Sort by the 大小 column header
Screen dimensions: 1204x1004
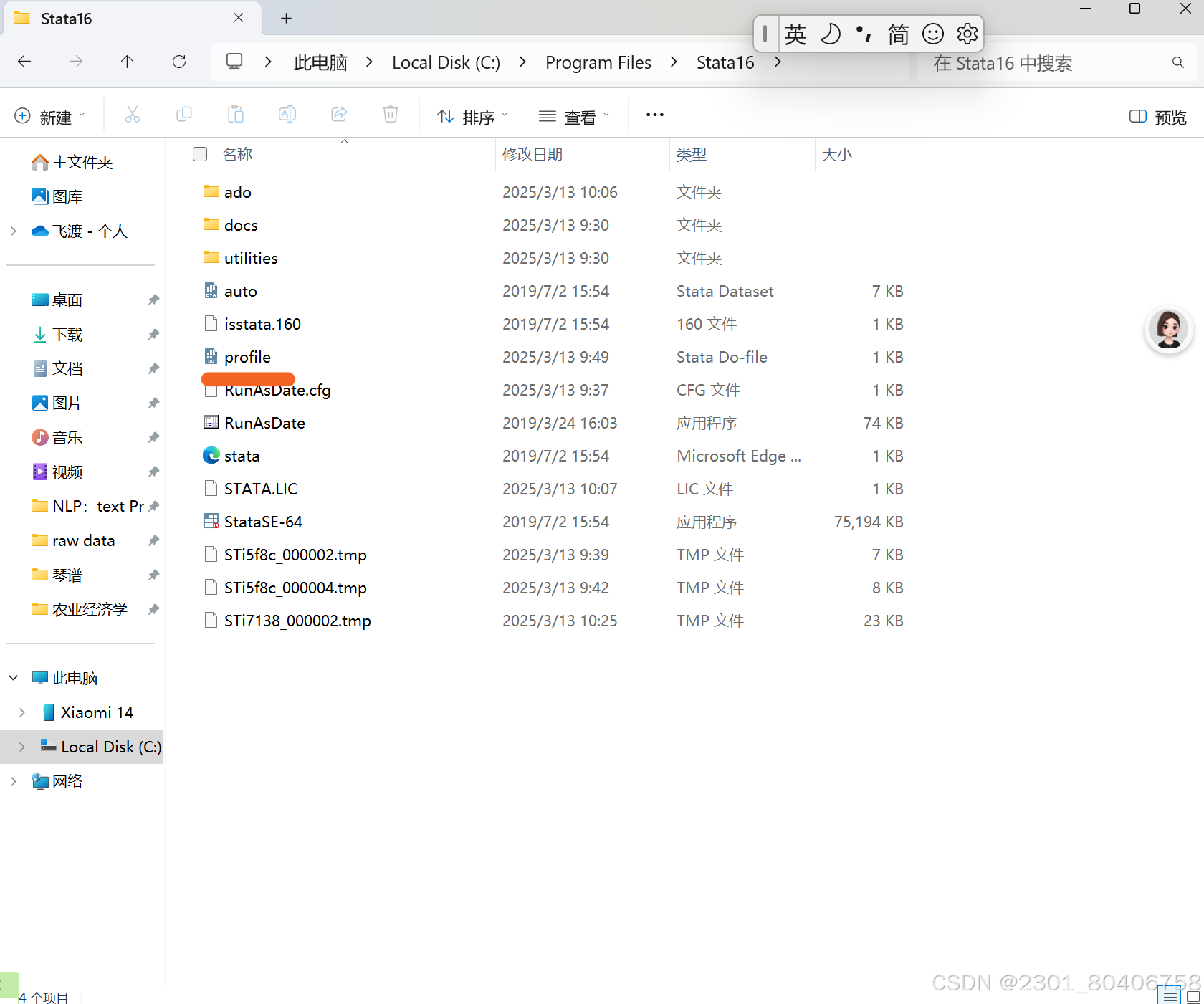[x=836, y=154]
